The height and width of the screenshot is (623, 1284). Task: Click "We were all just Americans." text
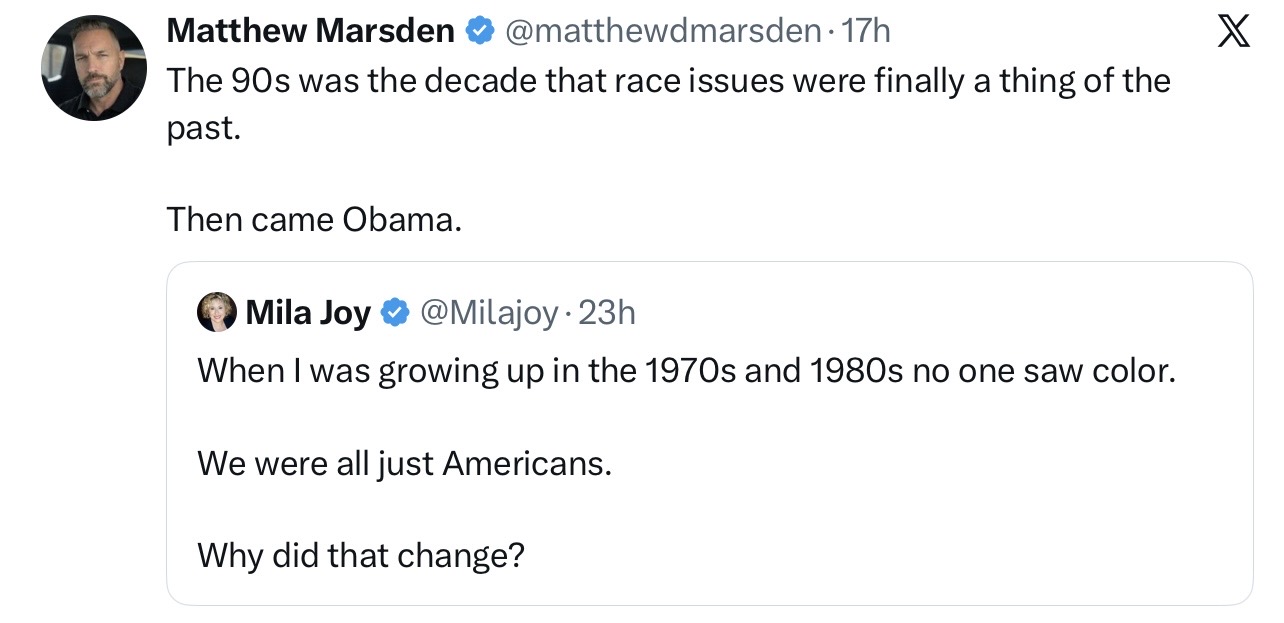point(404,463)
